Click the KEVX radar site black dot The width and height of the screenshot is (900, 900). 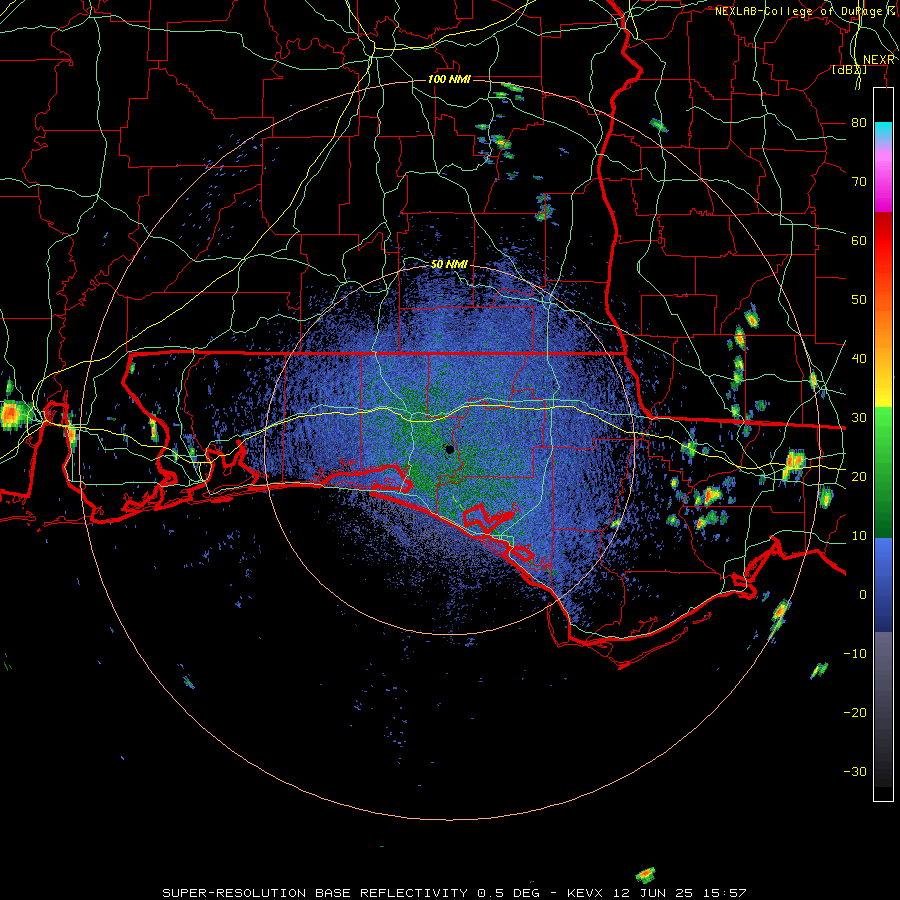(450, 449)
